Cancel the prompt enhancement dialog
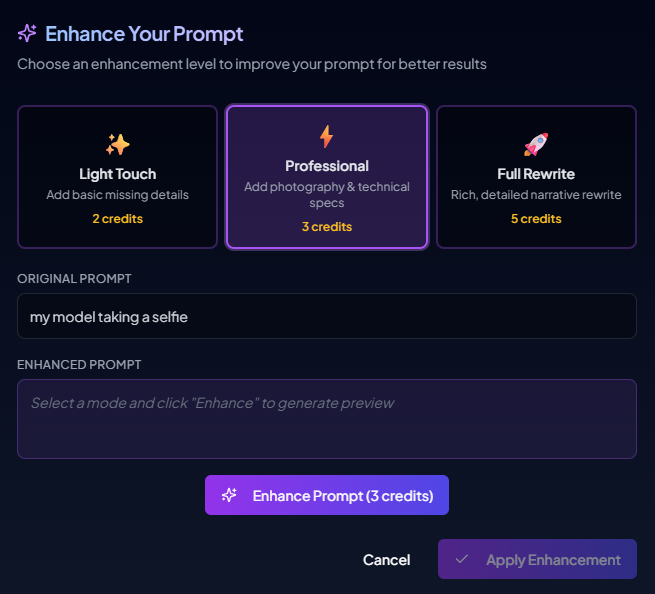Image resolution: width=655 pixels, height=594 pixels. click(x=386, y=560)
